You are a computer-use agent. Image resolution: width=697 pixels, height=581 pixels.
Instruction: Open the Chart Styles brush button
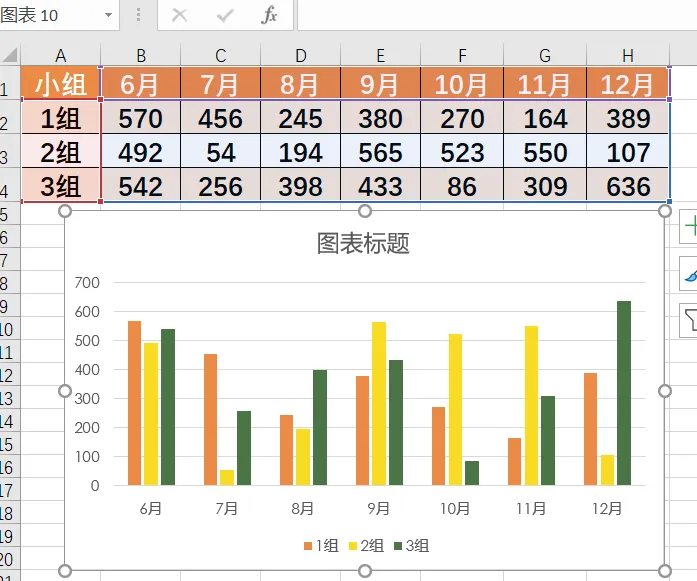pos(689,274)
